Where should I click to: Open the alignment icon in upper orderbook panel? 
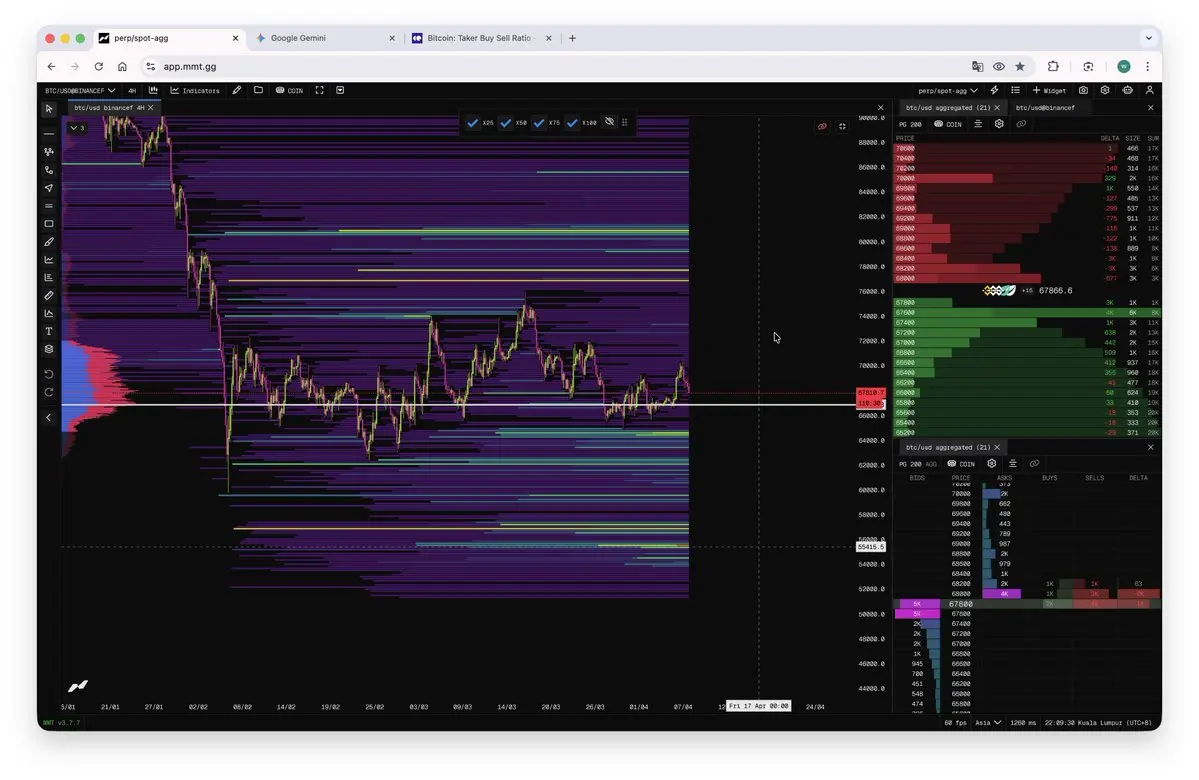[978, 124]
